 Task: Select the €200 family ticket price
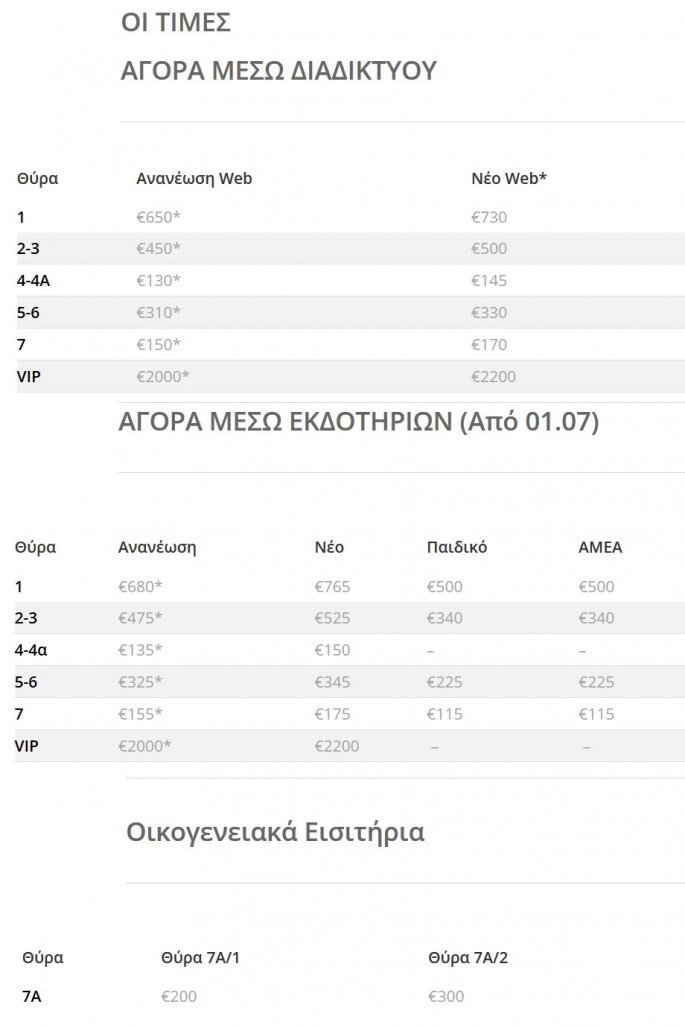[x=179, y=997]
